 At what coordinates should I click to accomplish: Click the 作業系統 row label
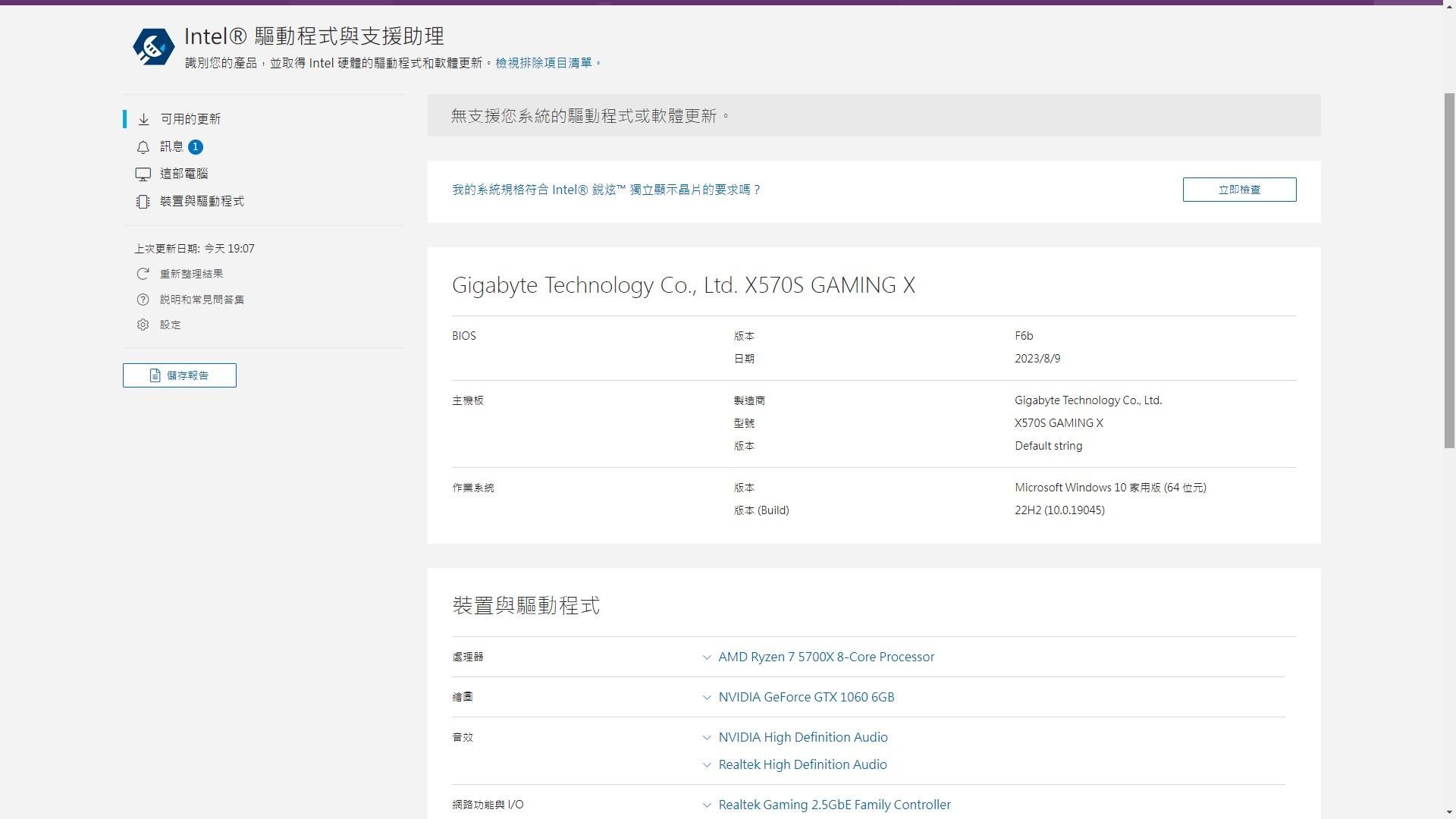pos(473,488)
